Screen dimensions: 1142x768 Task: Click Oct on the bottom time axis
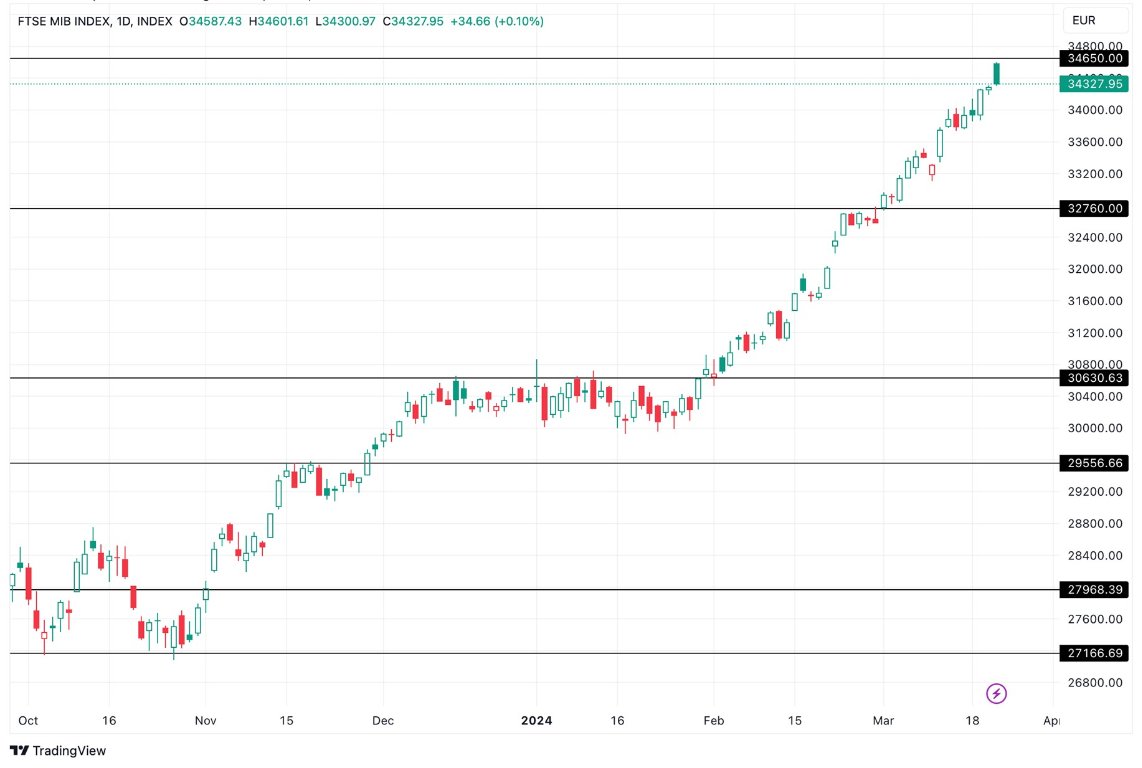(27, 719)
